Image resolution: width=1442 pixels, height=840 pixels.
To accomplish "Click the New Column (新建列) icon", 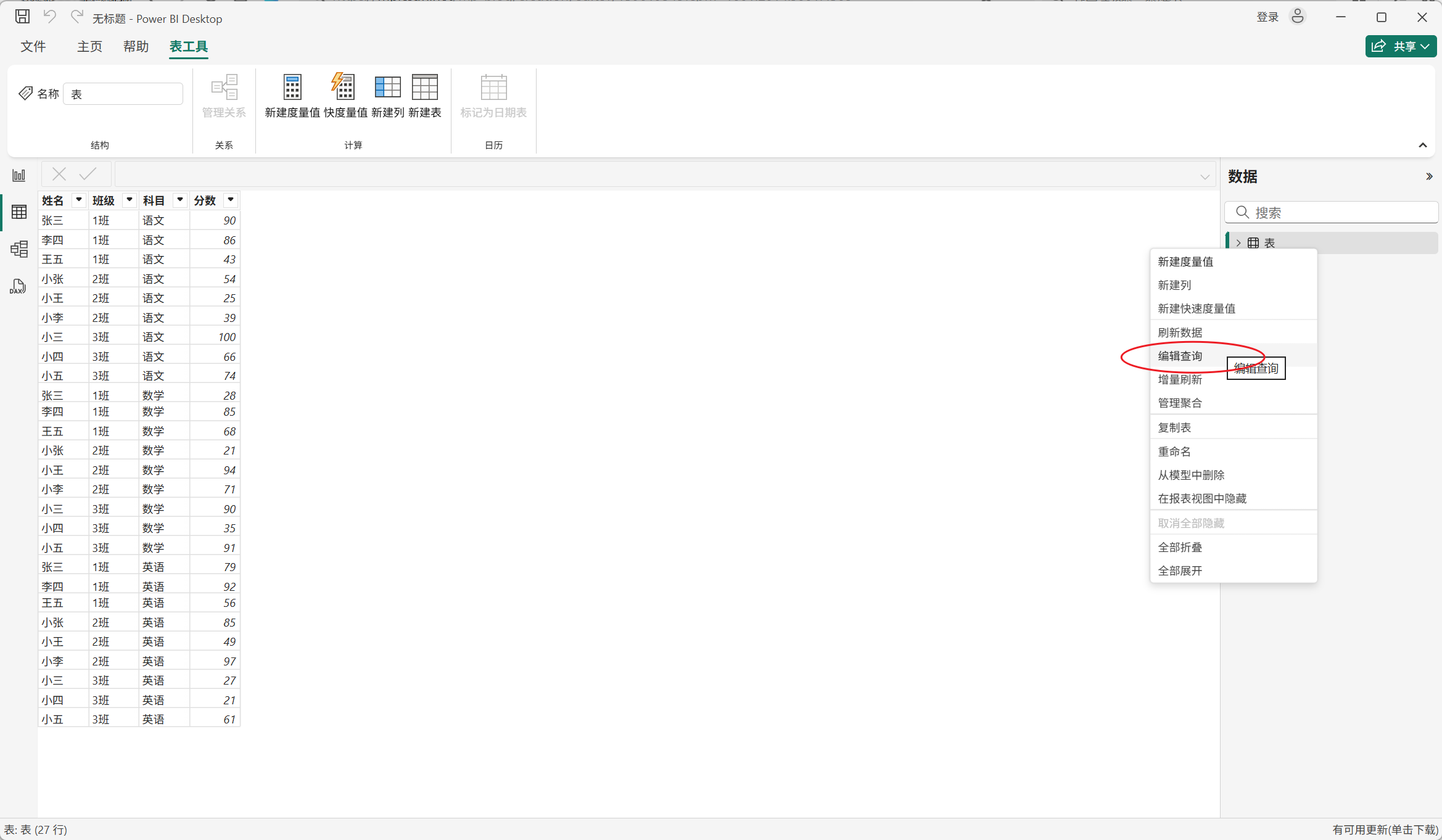I will click(x=387, y=88).
